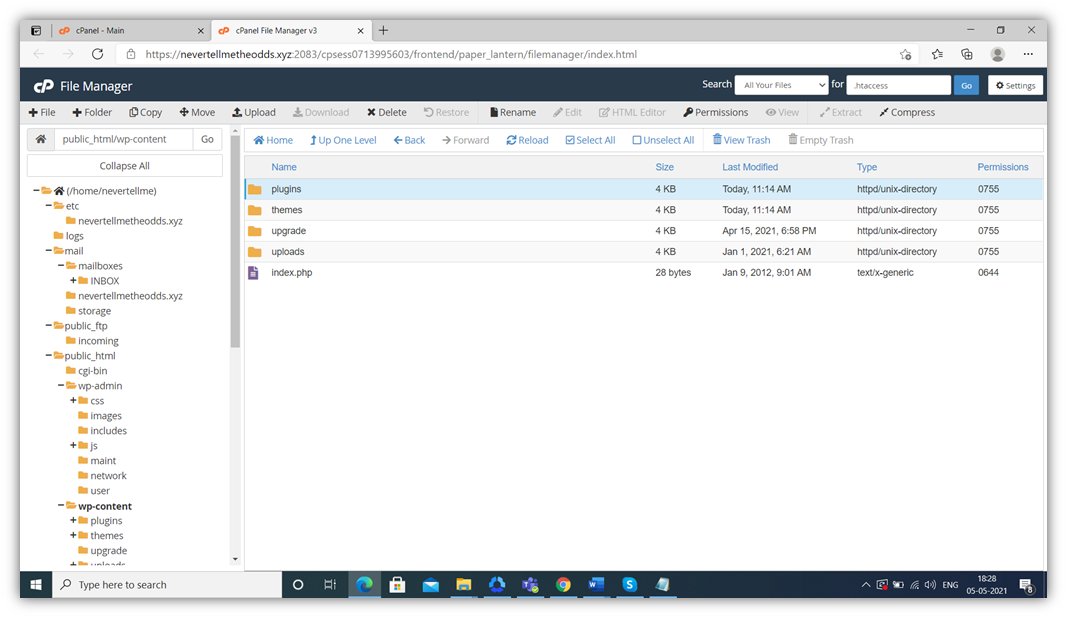Go to Home directory link

(273, 140)
